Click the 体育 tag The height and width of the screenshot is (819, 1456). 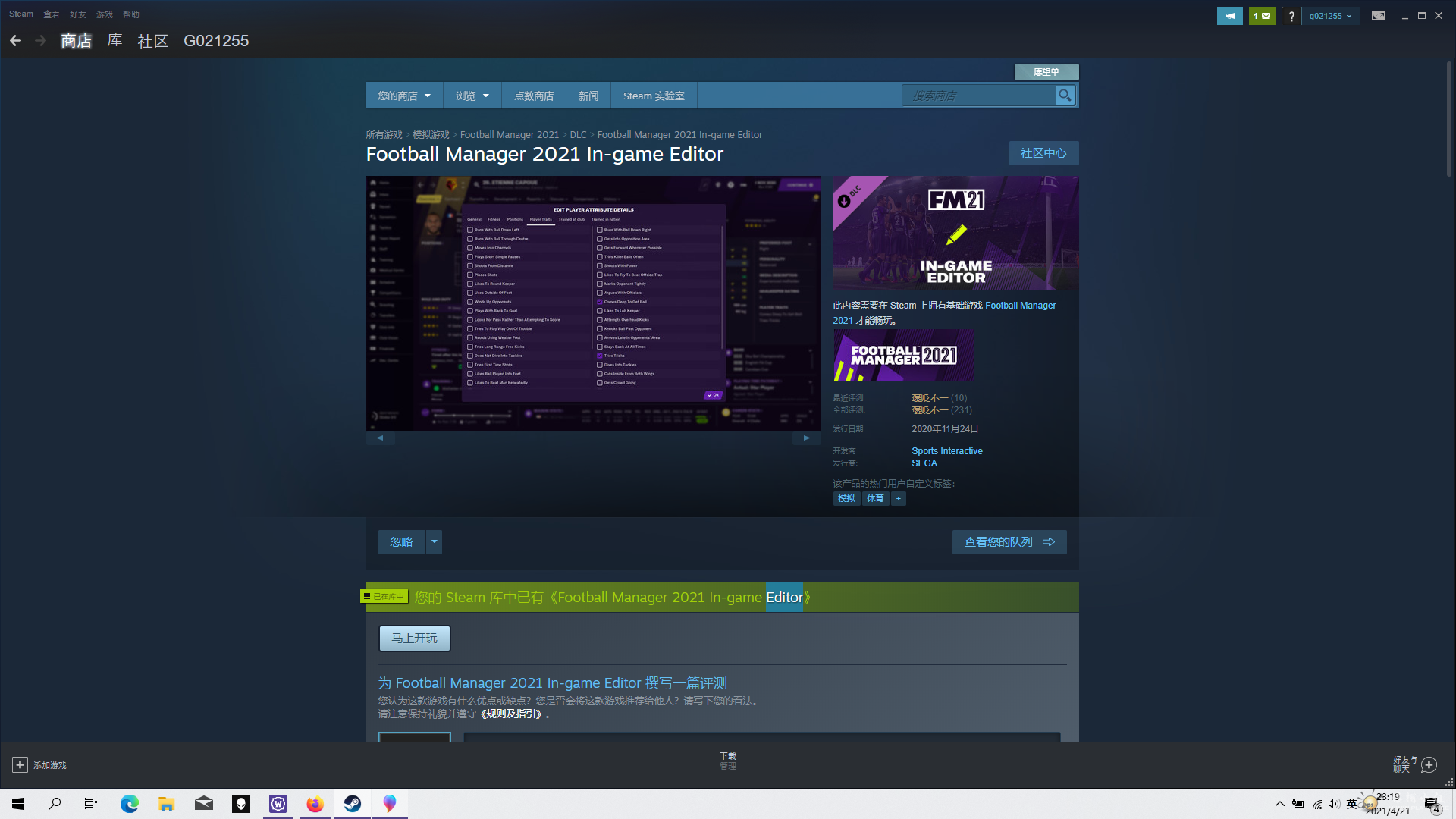tap(875, 498)
